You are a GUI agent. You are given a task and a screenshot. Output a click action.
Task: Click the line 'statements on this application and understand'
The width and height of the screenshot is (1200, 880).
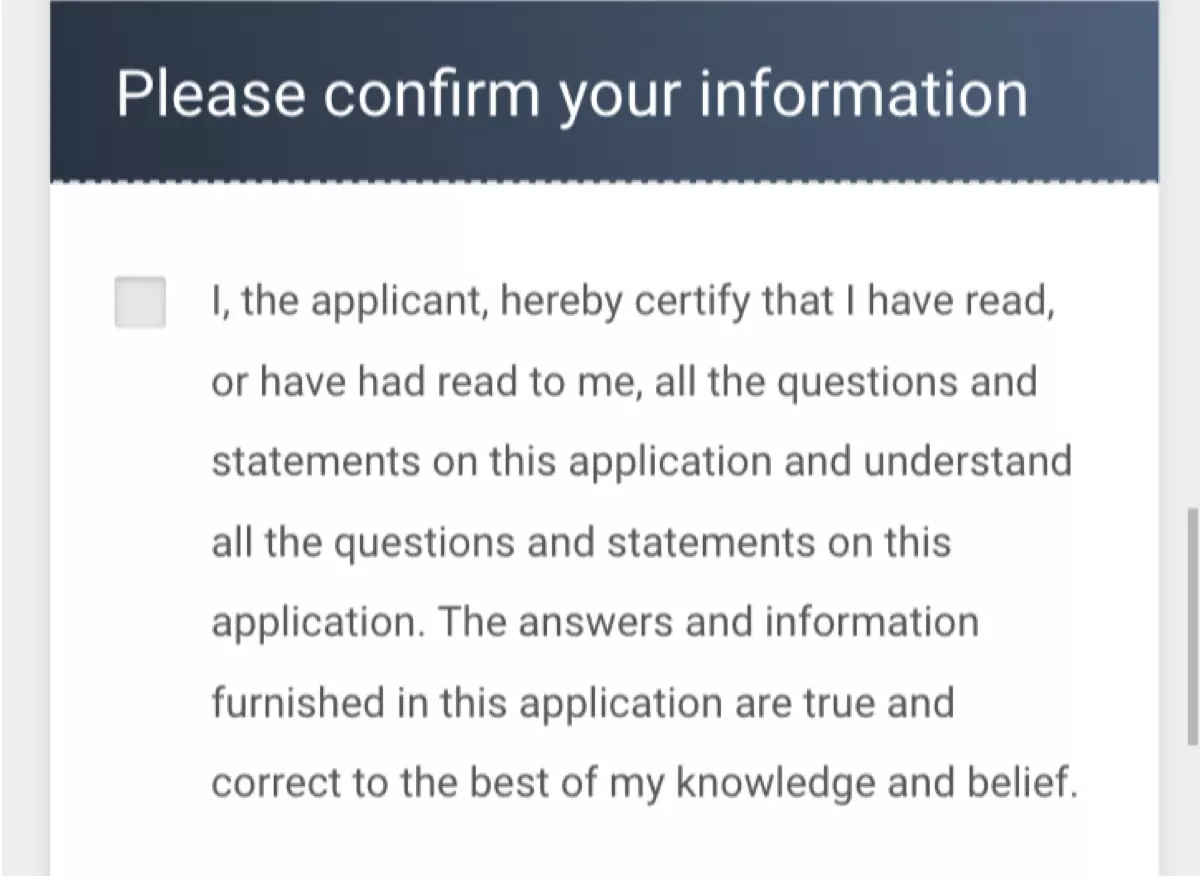(641, 462)
